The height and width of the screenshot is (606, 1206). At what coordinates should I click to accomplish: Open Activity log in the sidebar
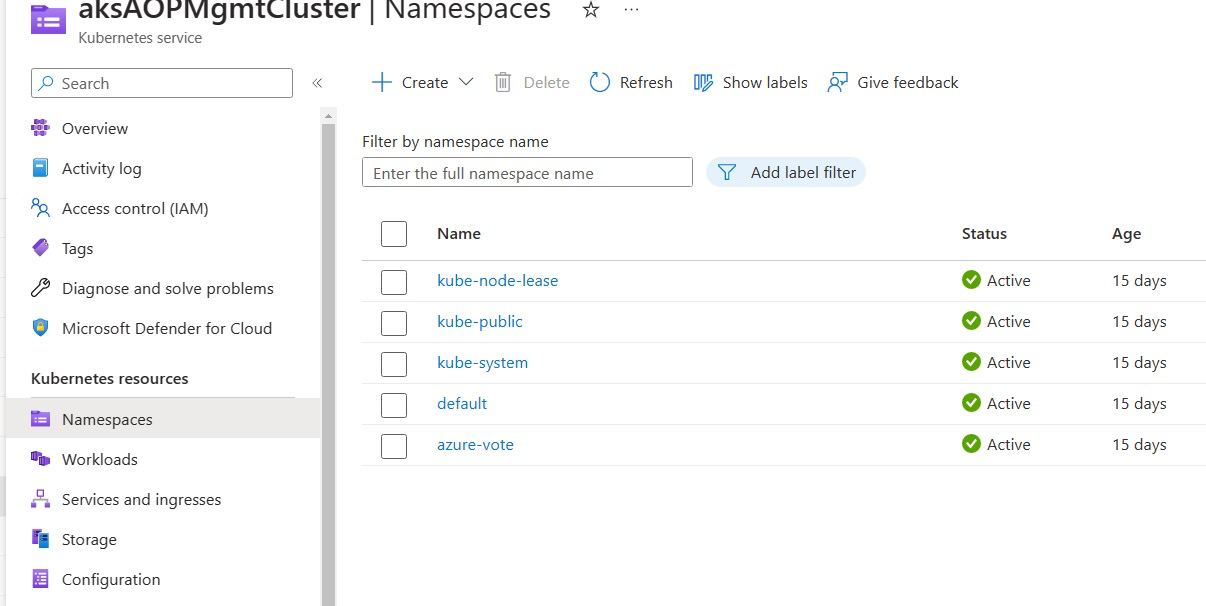(102, 168)
